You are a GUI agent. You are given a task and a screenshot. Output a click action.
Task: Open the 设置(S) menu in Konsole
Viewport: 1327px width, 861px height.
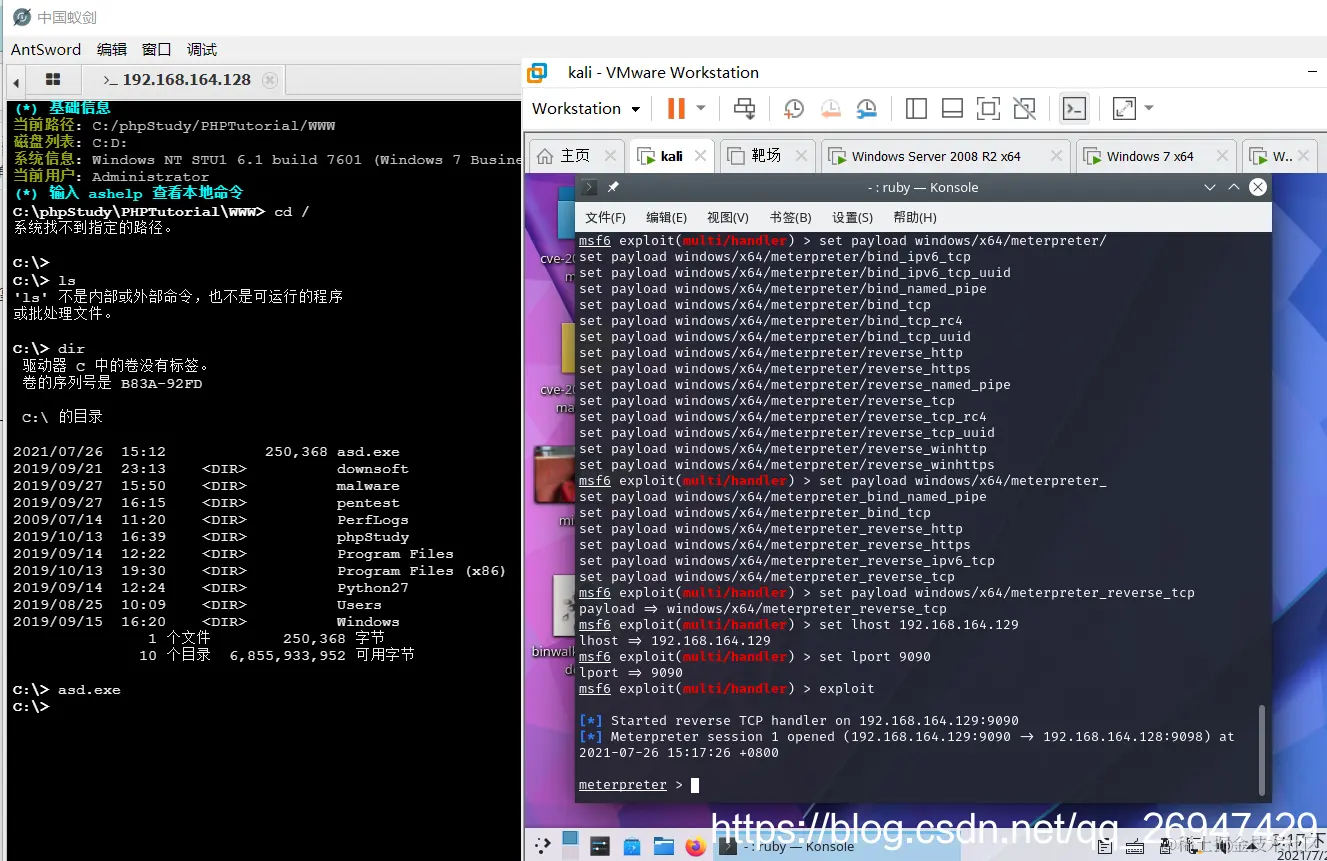tap(852, 217)
